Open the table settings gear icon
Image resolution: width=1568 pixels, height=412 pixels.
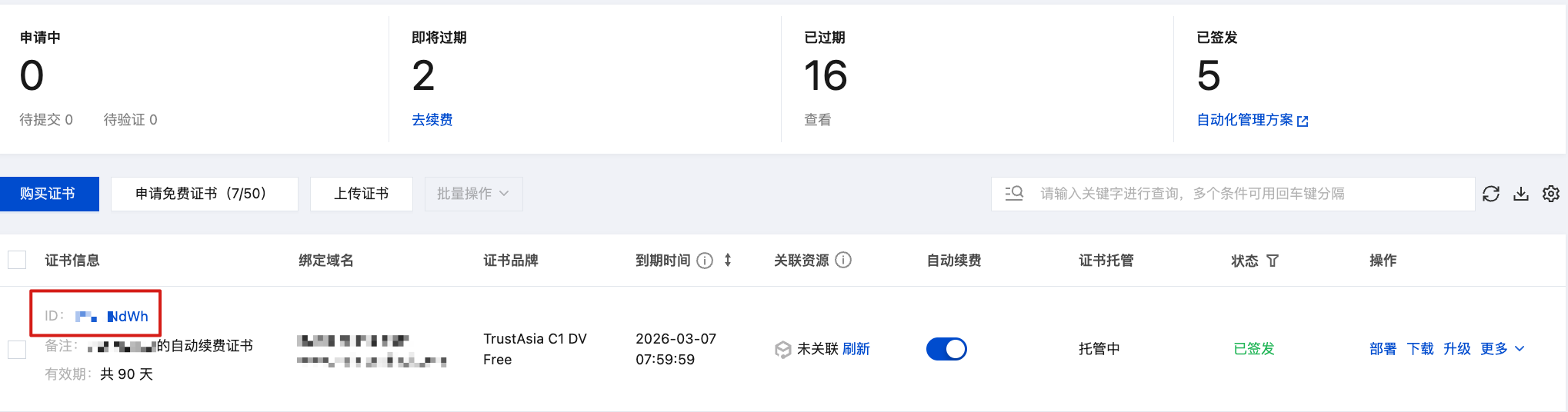[1551, 194]
